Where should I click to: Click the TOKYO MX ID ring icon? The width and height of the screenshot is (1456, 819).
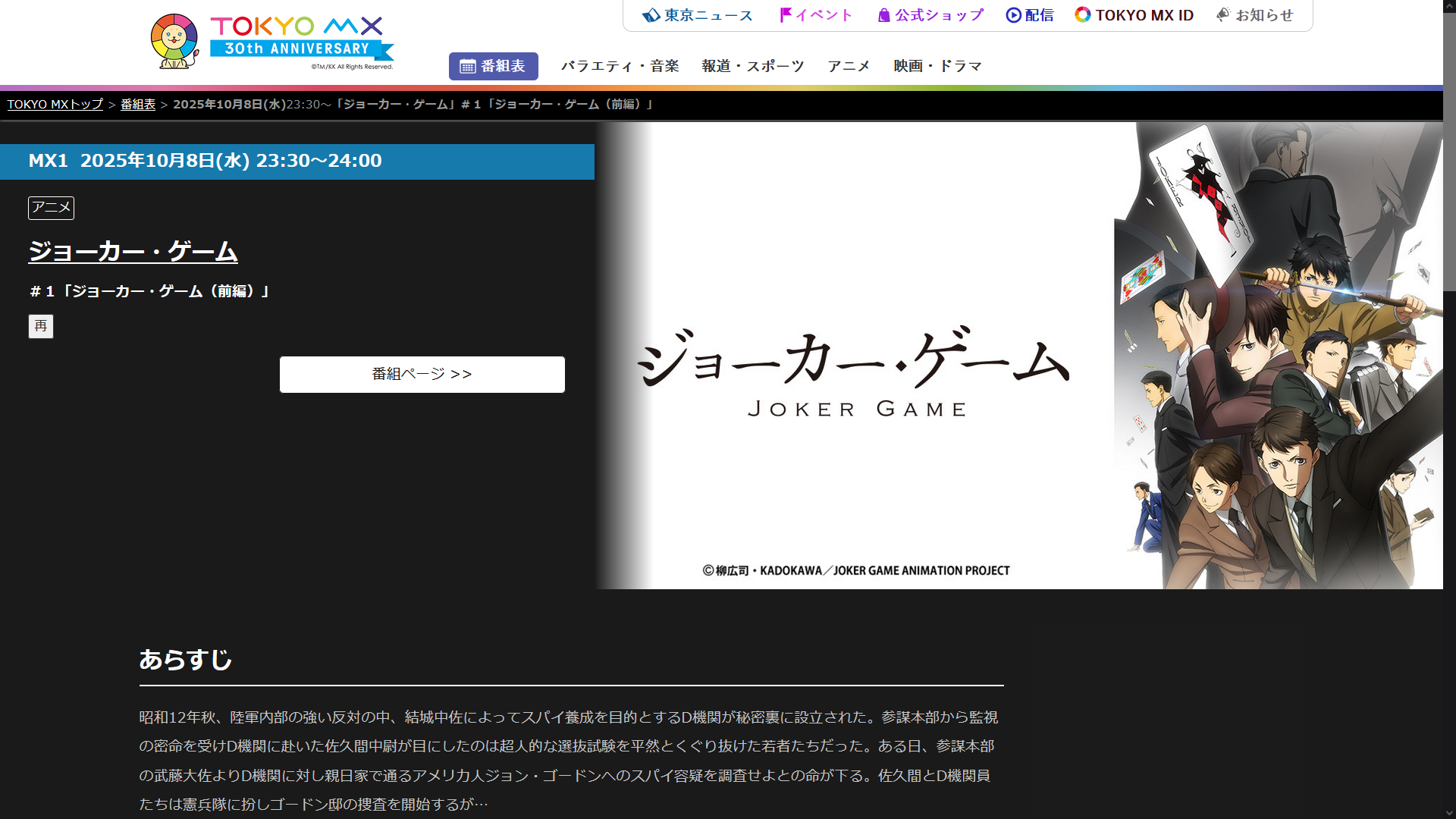coord(1083,15)
